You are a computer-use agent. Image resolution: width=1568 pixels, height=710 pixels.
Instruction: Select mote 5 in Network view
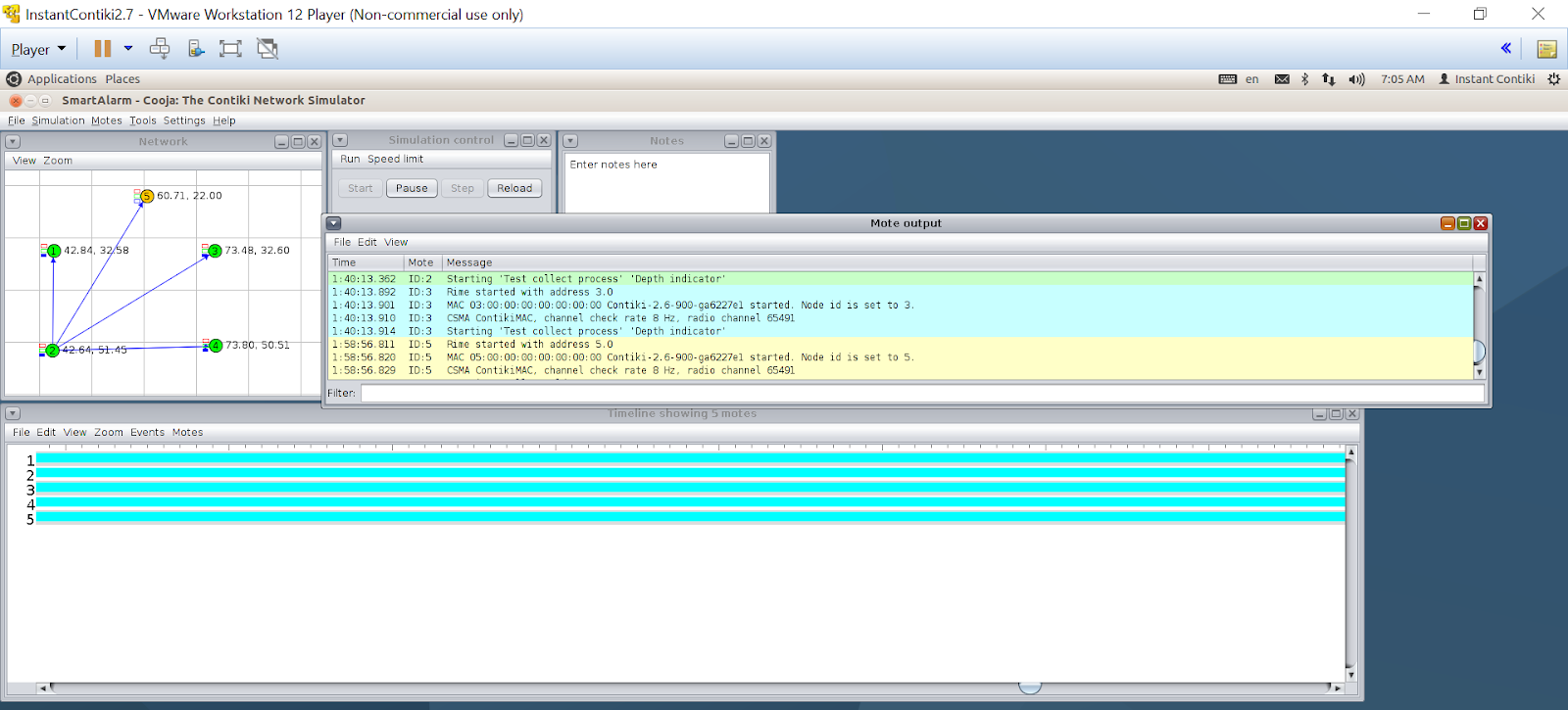[x=146, y=196]
